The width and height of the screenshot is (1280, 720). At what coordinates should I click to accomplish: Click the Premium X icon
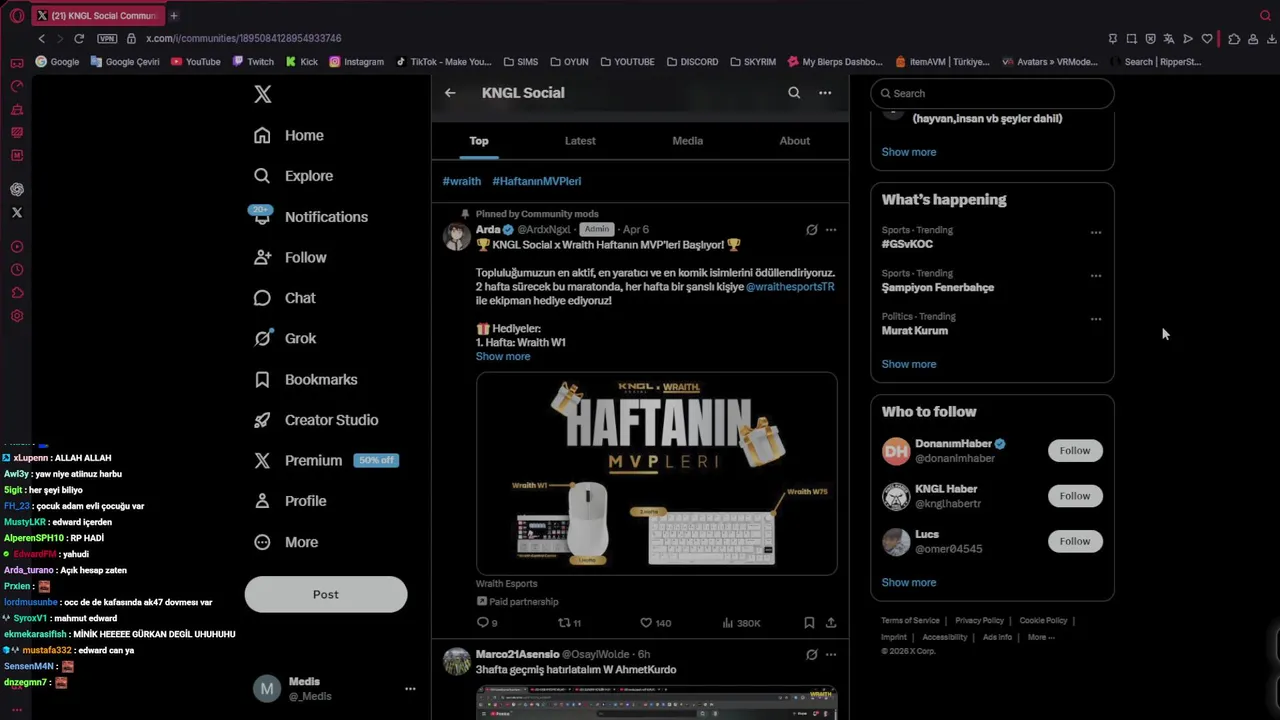[262, 460]
